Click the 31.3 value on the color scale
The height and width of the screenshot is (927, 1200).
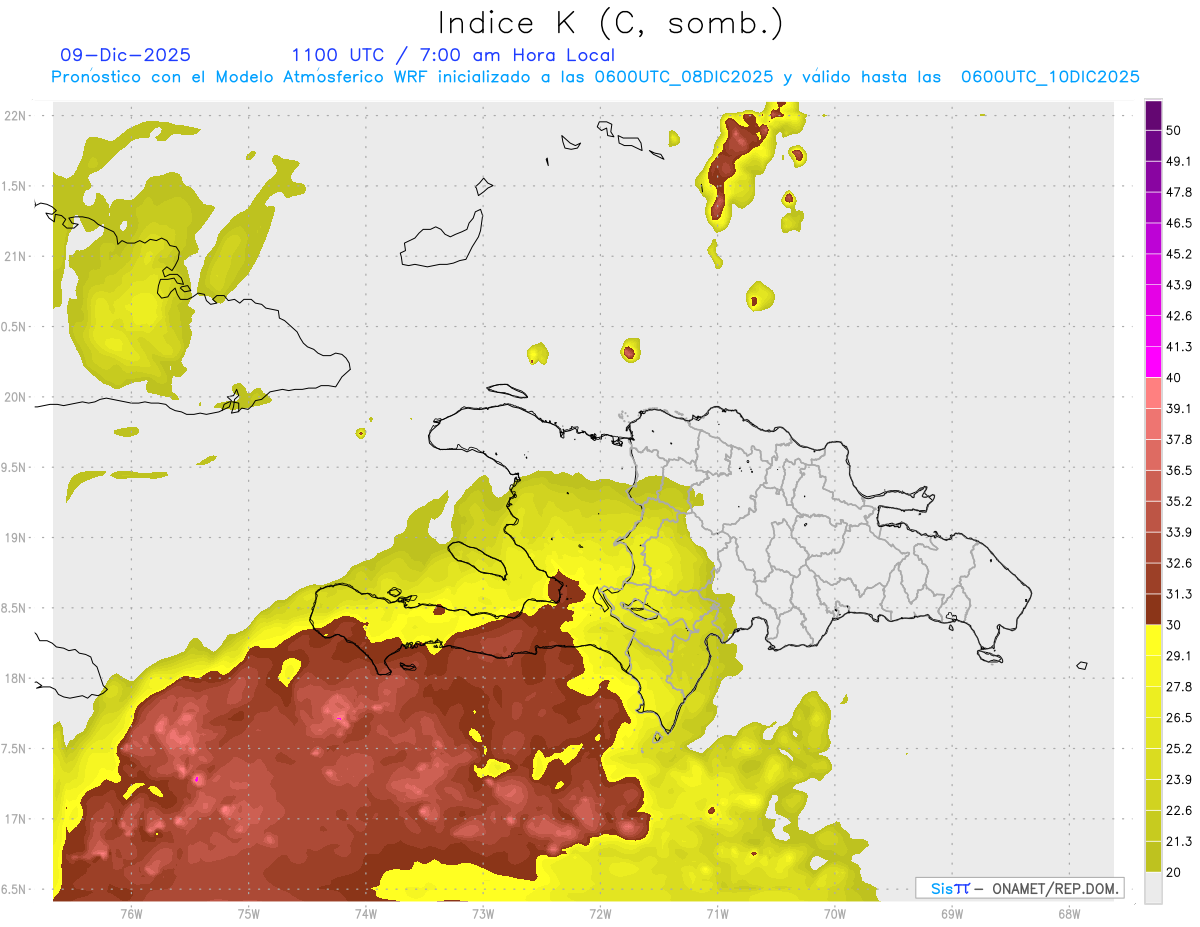(1178, 594)
